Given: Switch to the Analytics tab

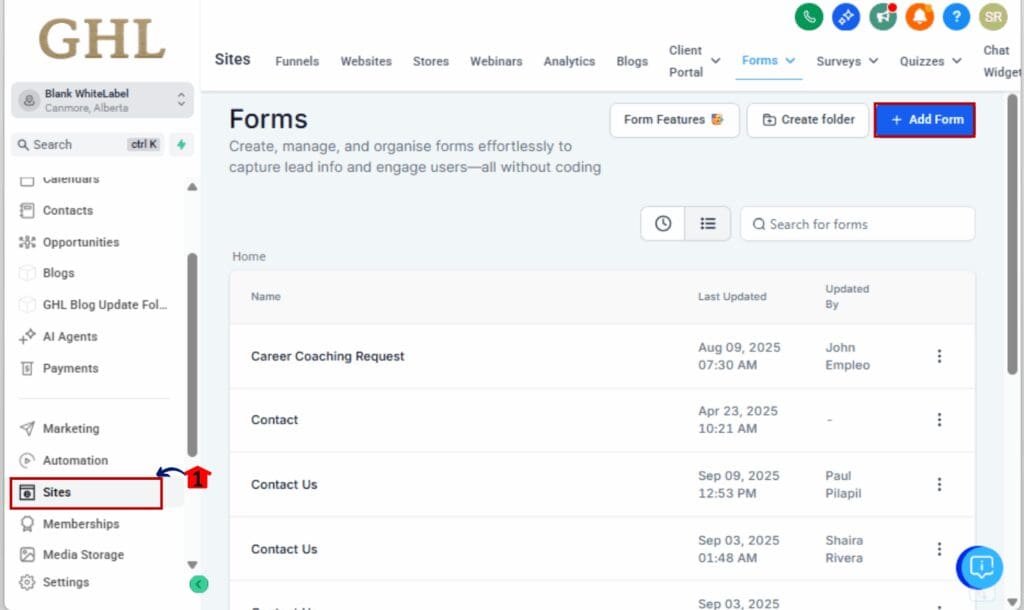Looking at the screenshot, I should [x=569, y=61].
